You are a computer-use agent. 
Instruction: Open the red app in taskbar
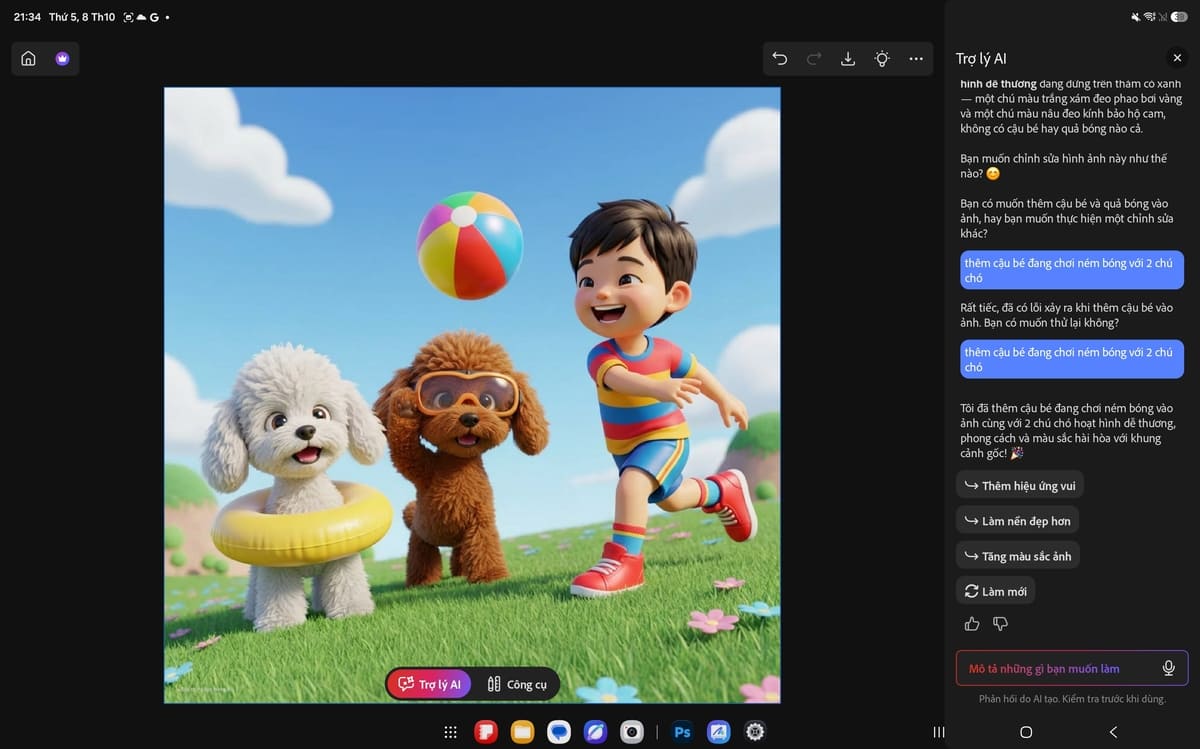(486, 733)
